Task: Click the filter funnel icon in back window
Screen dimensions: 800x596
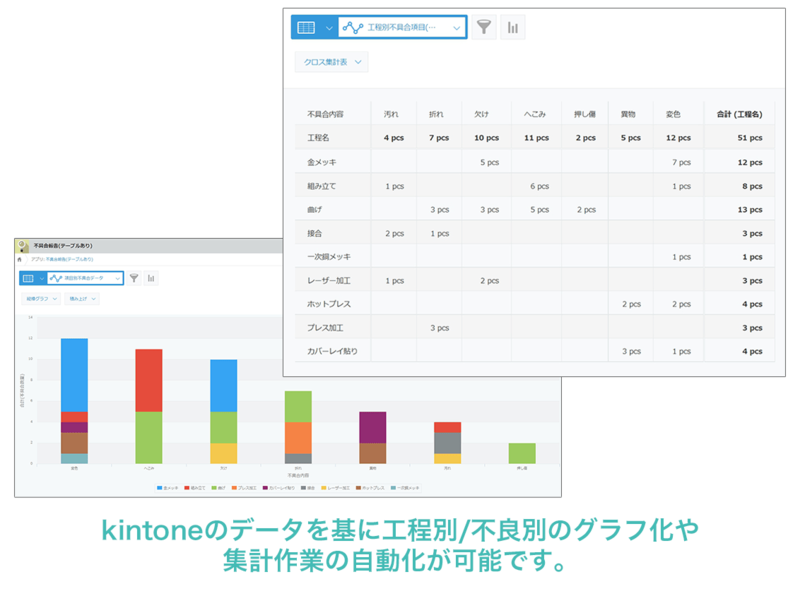Action: (134, 278)
